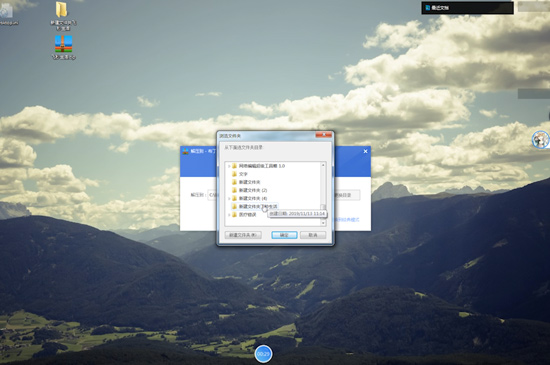
Task: Click the change-directory button behind the dialog
Action: coord(347,195)
